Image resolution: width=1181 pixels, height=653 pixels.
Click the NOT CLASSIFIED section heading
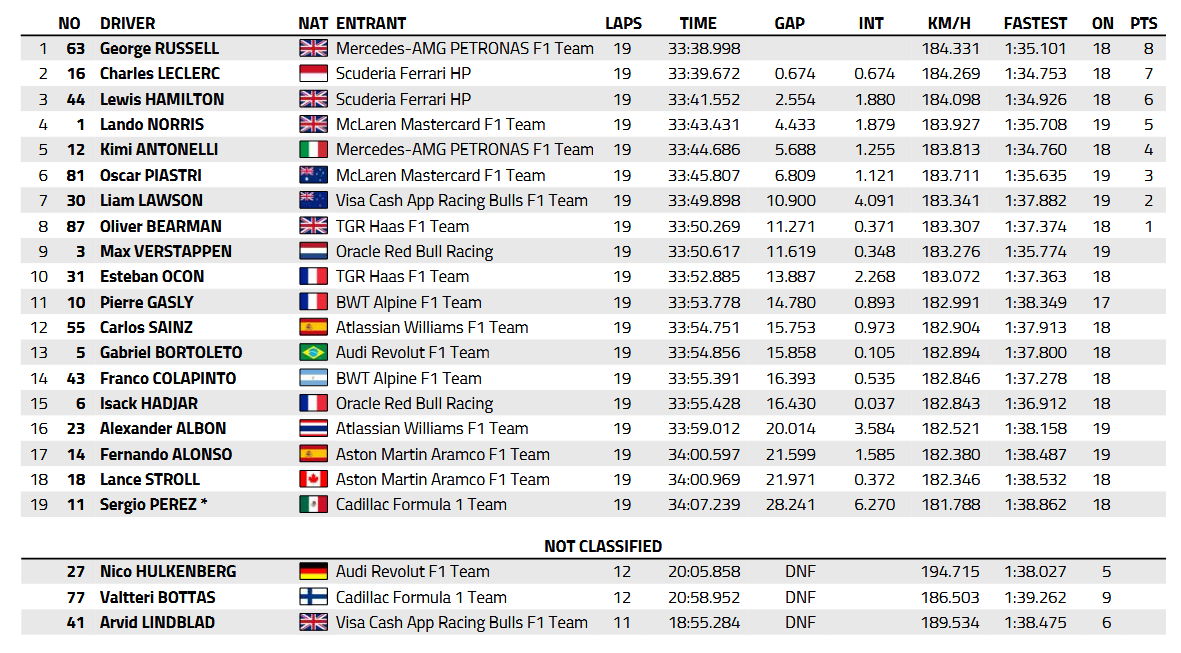point(603,546)
